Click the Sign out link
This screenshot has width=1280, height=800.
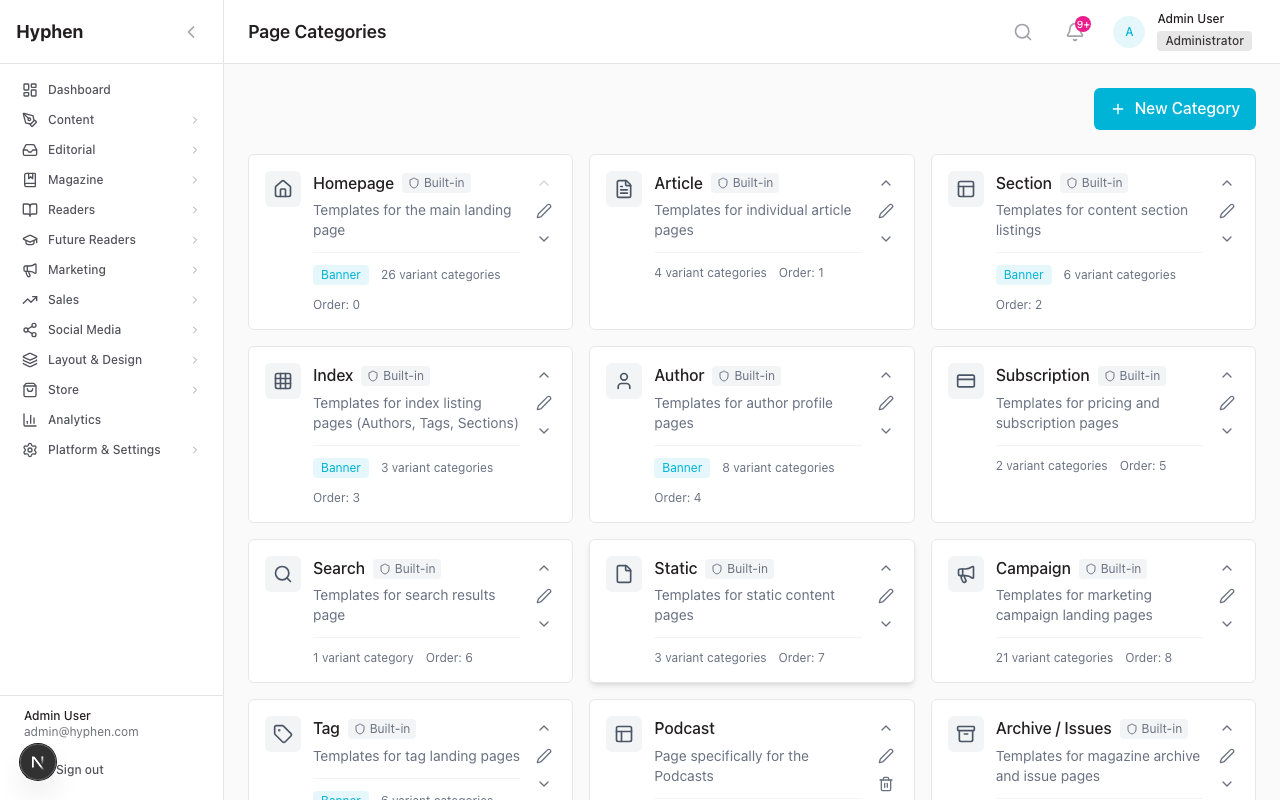81,769
